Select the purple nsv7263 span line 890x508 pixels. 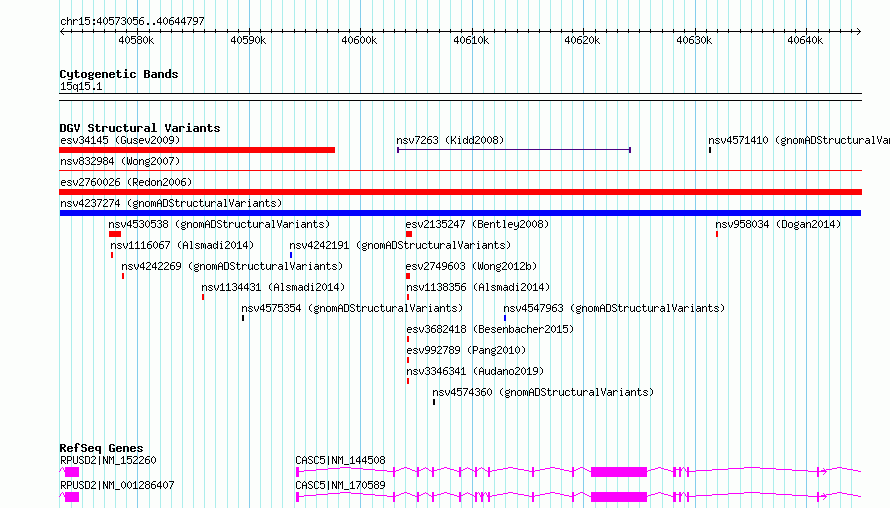(514, 150)
